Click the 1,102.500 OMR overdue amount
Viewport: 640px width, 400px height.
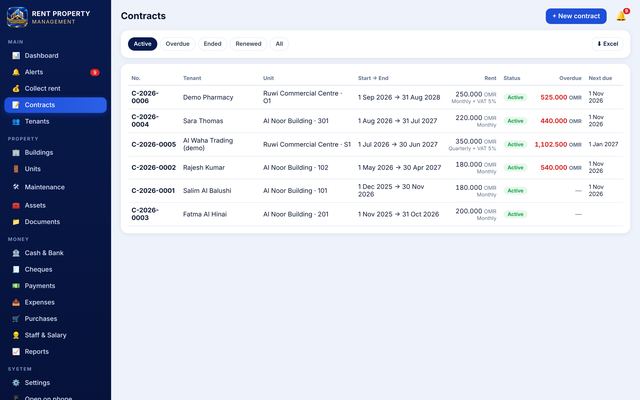(558, 144)
